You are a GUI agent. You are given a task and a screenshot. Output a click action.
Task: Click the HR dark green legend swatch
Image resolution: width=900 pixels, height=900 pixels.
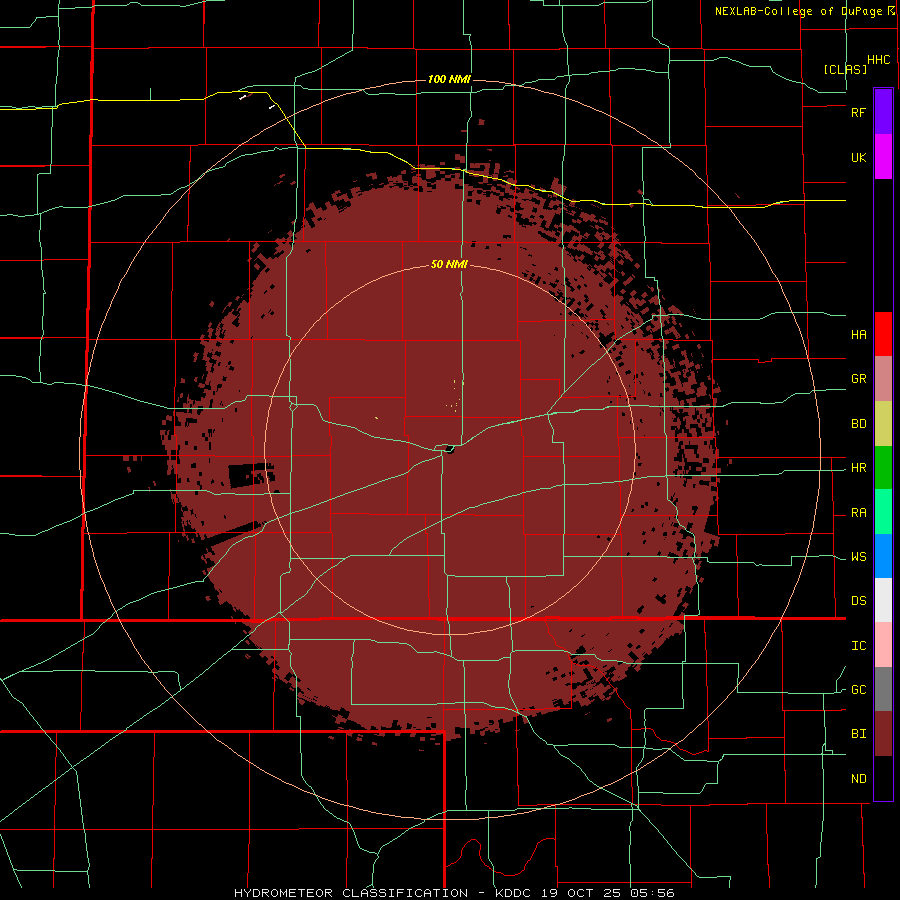click(x=883, y=468)
